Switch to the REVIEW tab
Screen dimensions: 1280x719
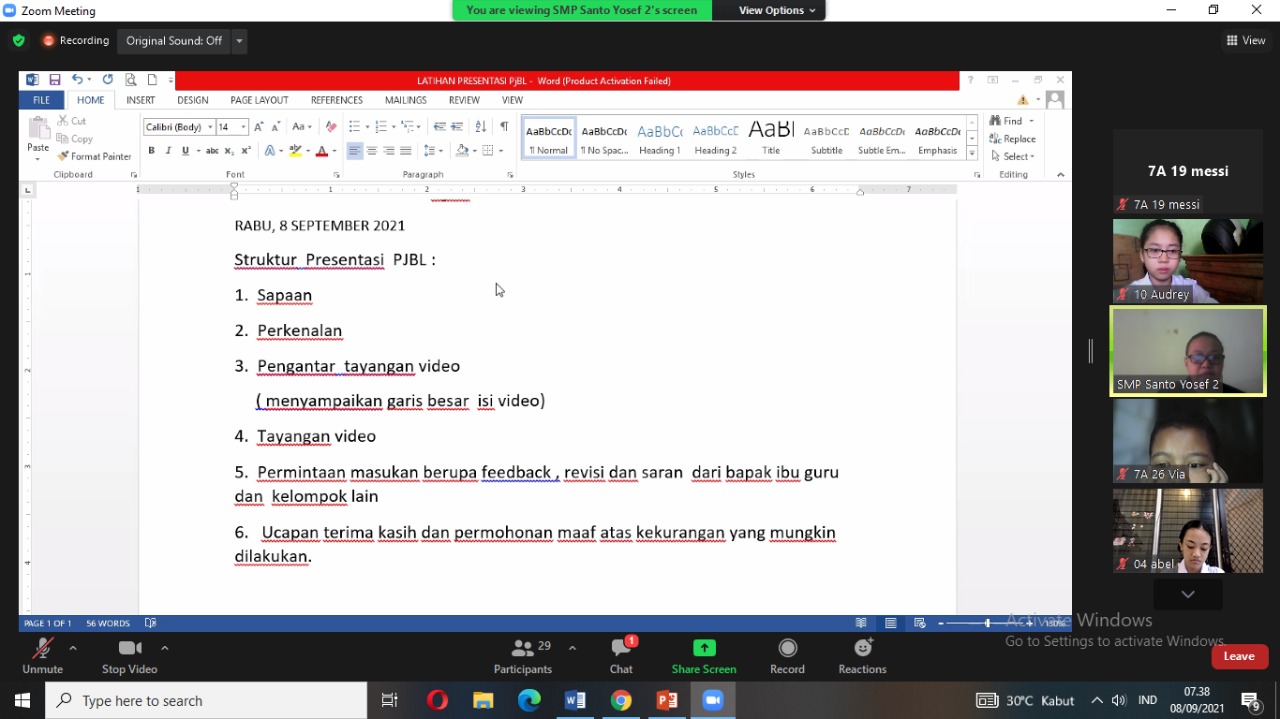[x=464, y=100]
